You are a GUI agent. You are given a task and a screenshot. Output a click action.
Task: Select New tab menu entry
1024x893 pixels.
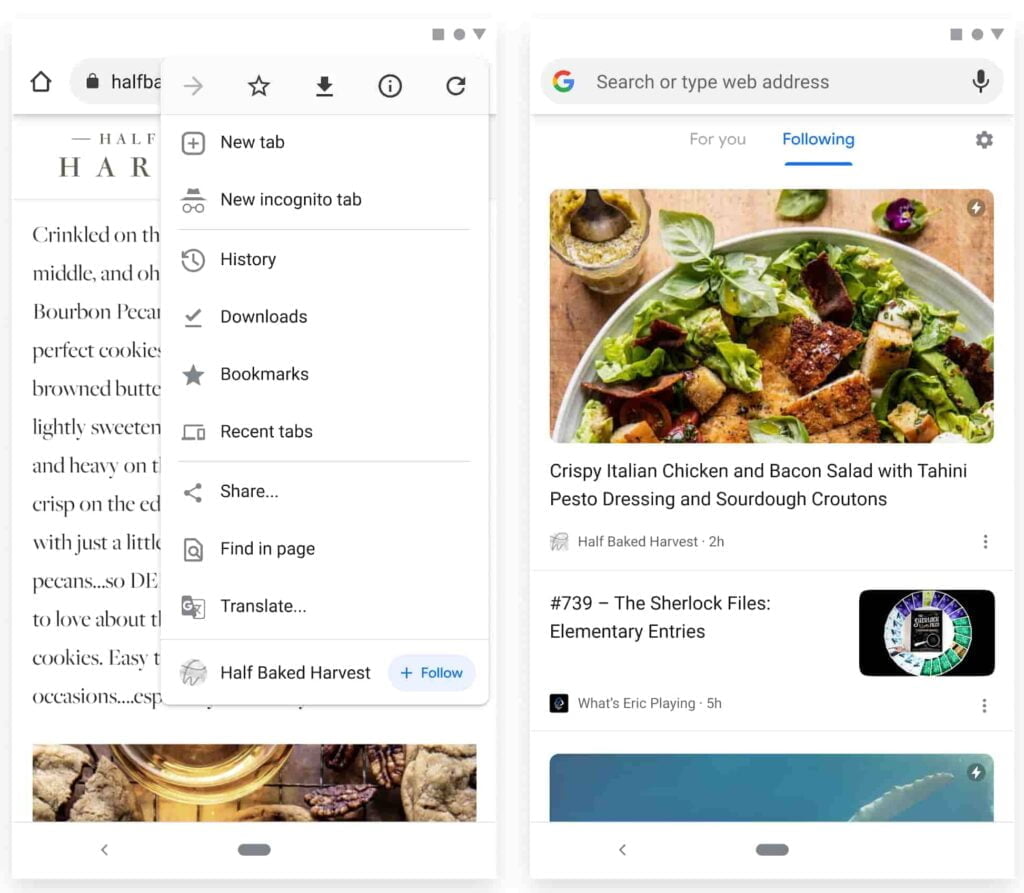tap(325, 142)
